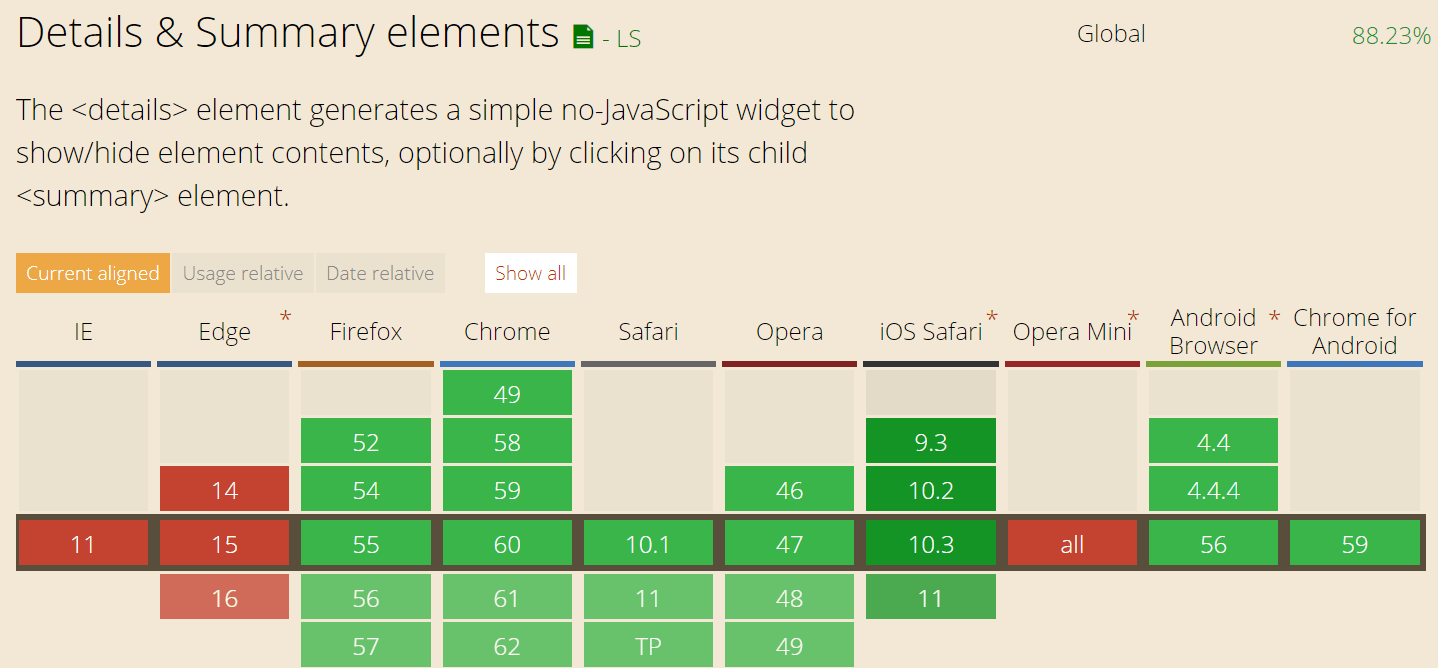
Task: Click the Firefox 56 cell
Action: [x=366, y=598]
